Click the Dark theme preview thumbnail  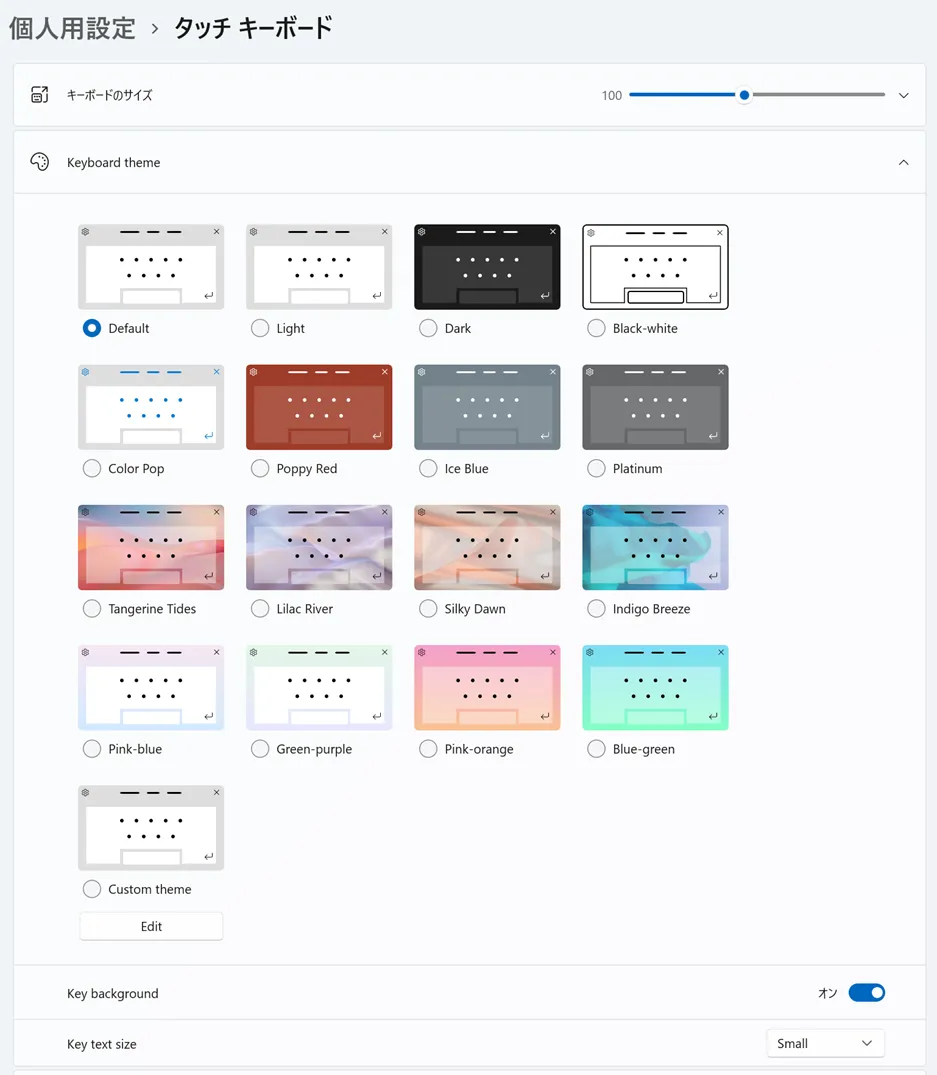point(487,267)
